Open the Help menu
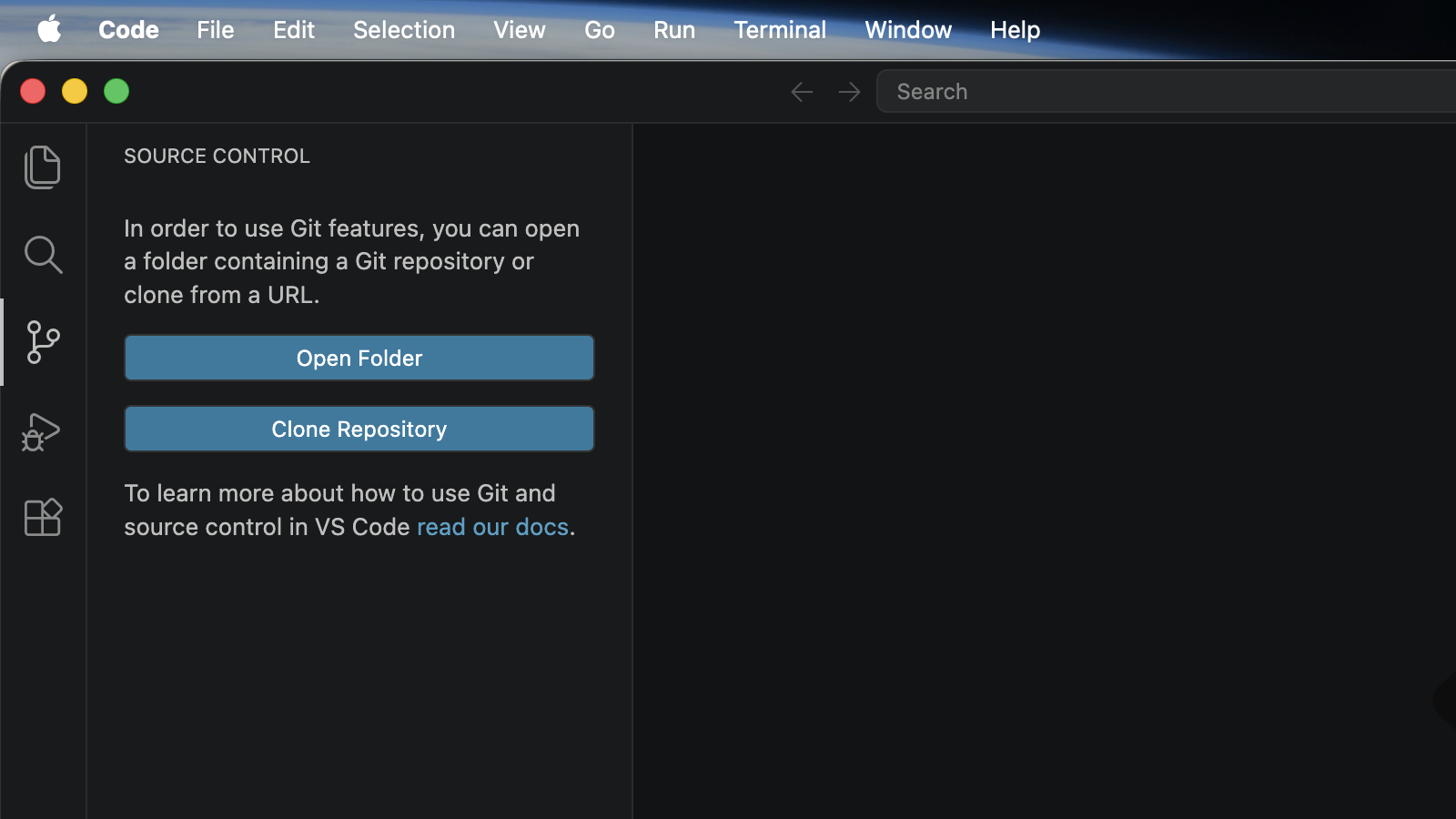The image size is (1456, 819). 1016,29
